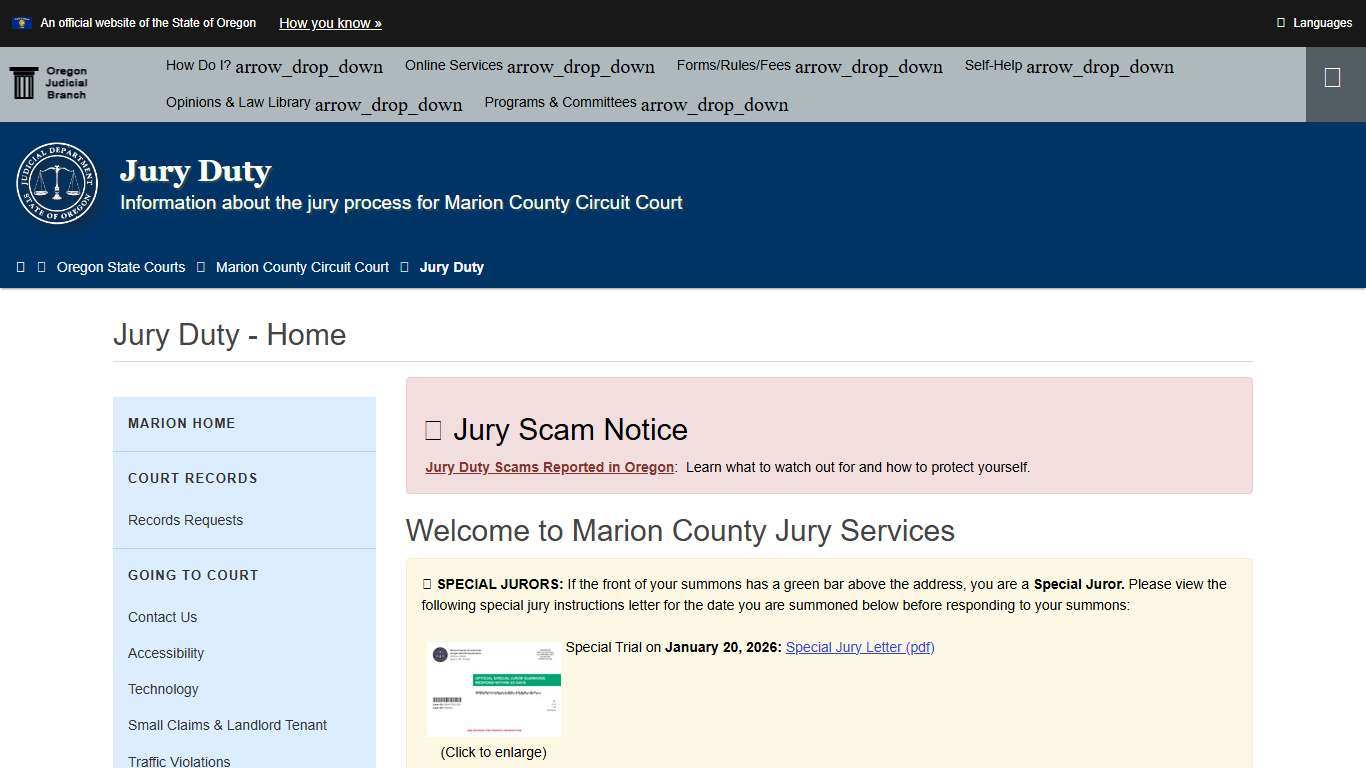Select COURT RECORDS in the sidebar

[193, 478]
